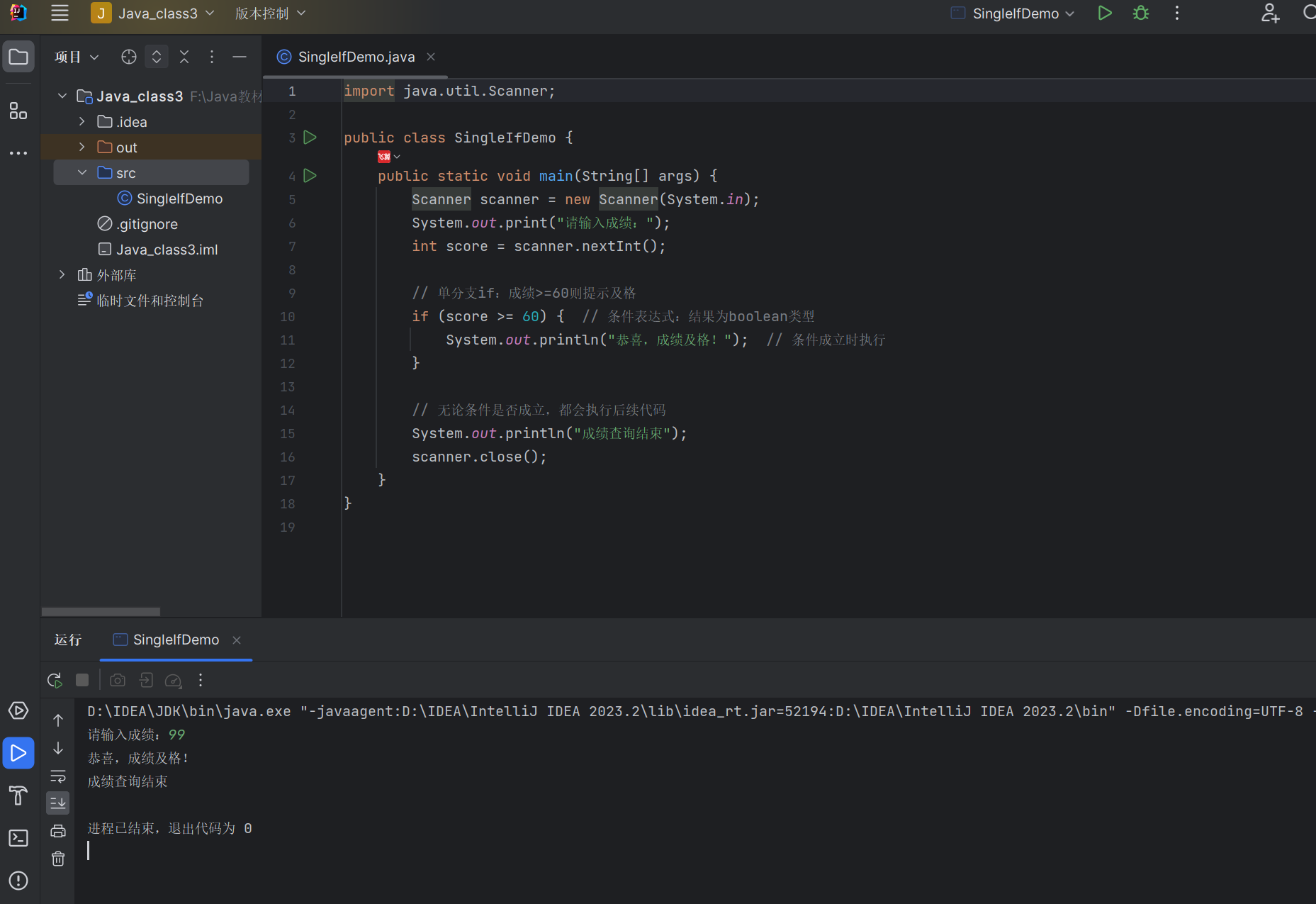Select the SingleIfDemo.java editor tab
Image resolution: width=1316 pixels, height=904 pixels.
tap(356, 57)
